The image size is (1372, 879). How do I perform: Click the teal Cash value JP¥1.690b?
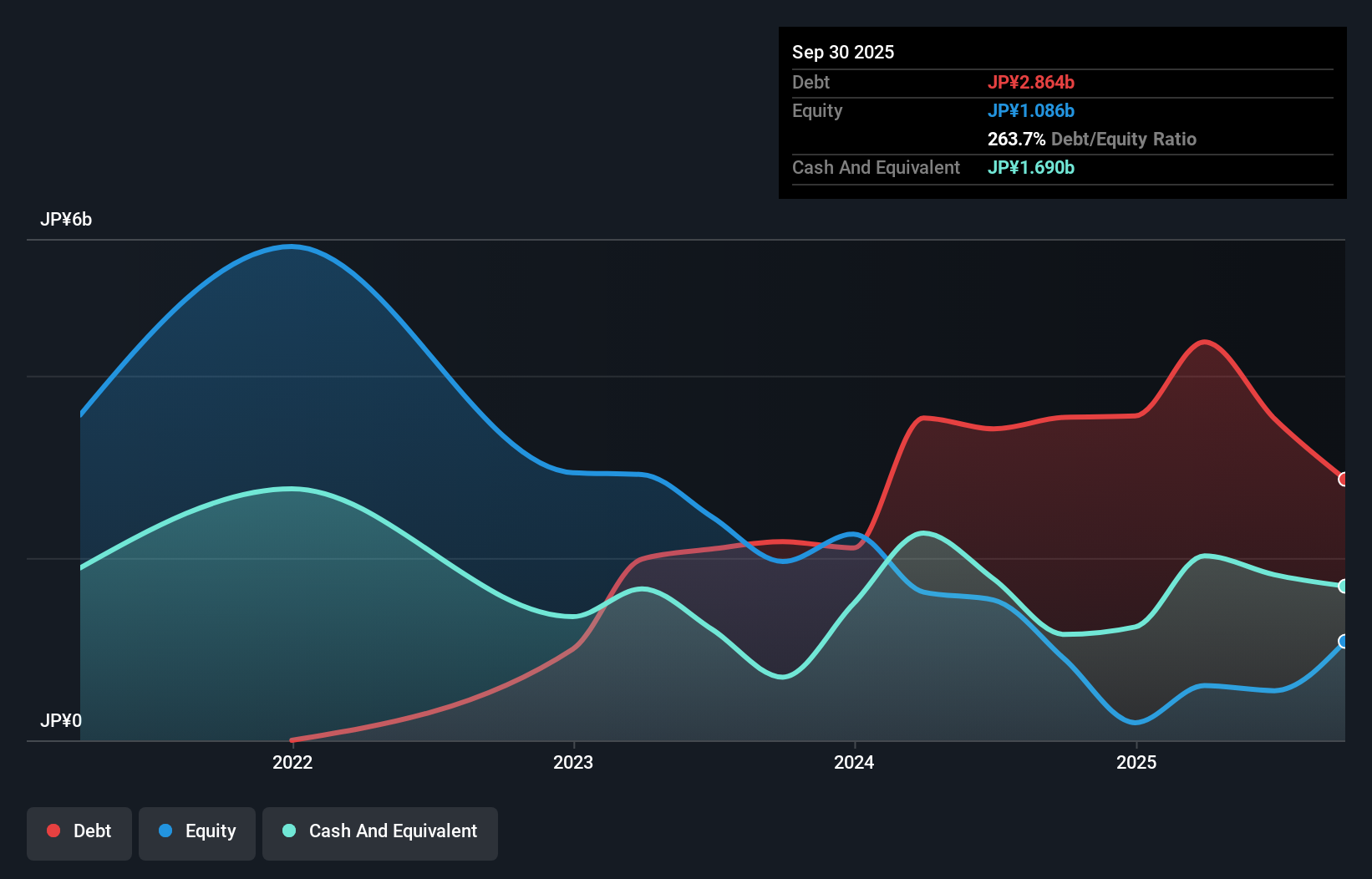click(x=1030, y=167)
